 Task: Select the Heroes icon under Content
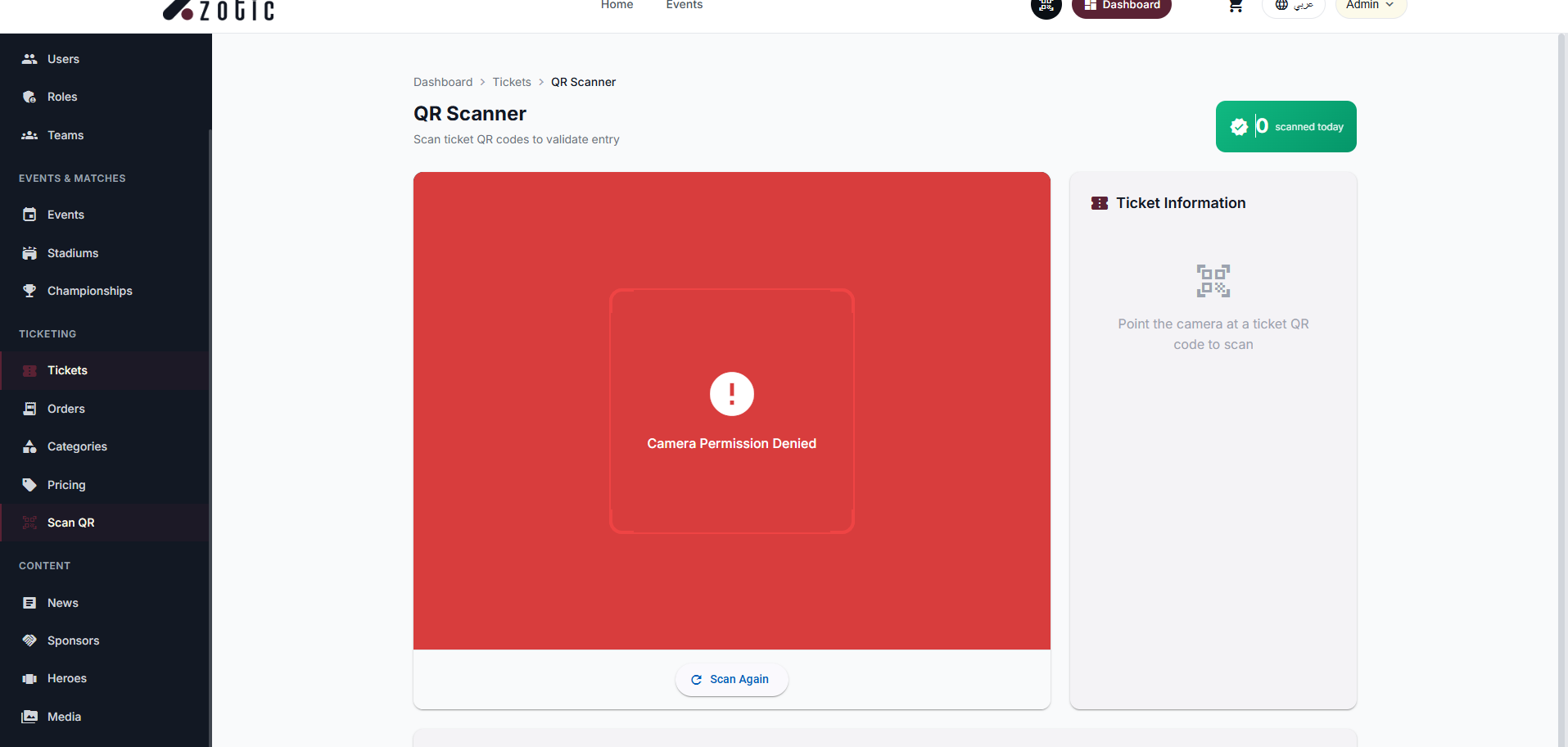29,678
